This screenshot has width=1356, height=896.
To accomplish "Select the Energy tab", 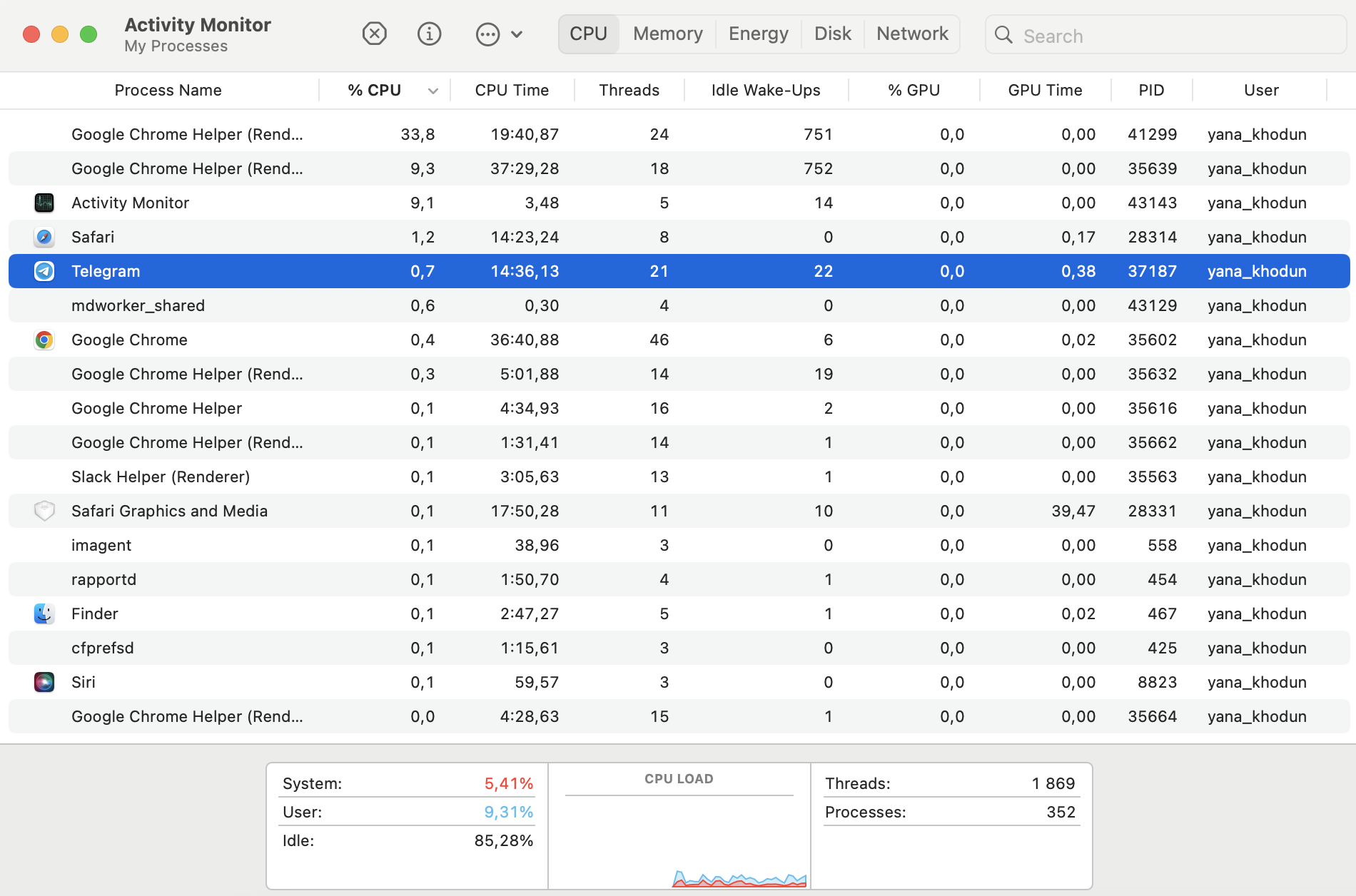I will 758,34.
